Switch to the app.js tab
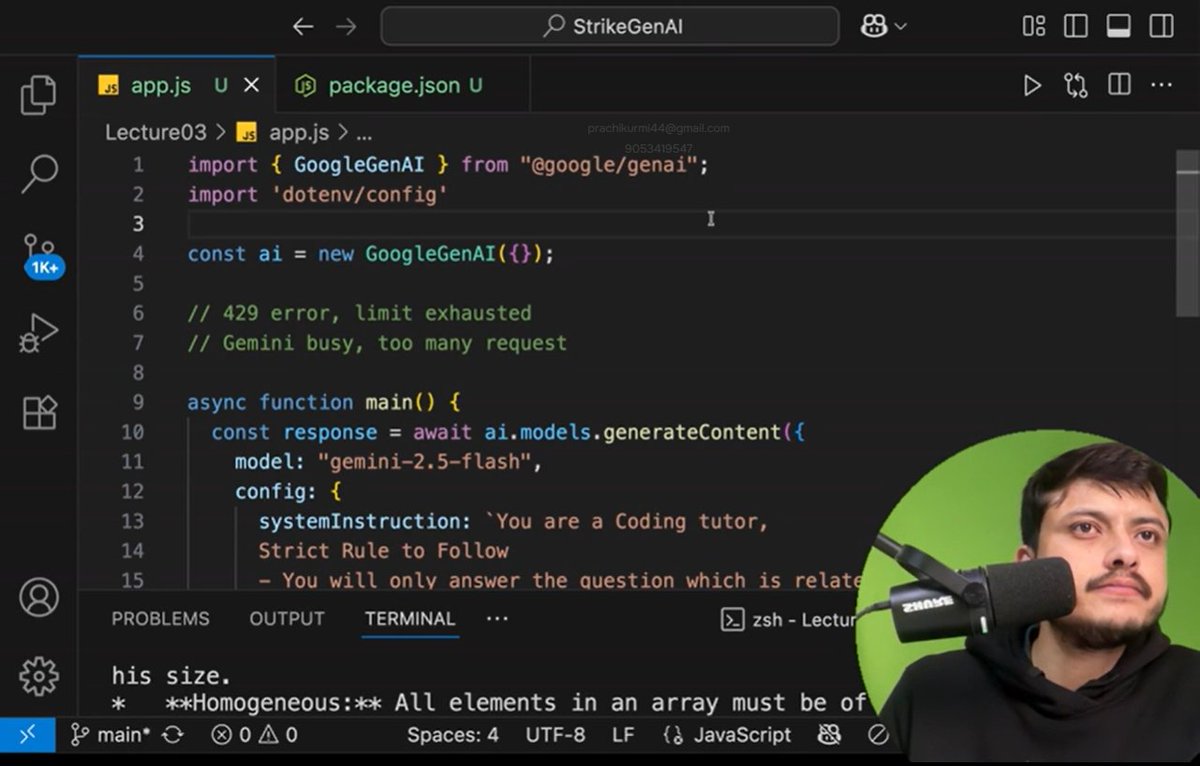The width and height of the screenshot is (1200, 766). point(160,86)
